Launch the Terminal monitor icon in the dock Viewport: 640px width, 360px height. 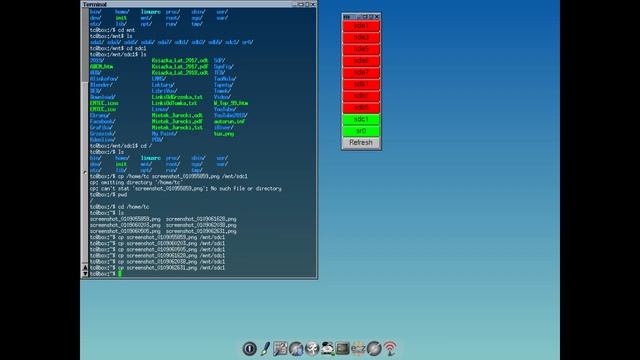[x=342, y=349]
